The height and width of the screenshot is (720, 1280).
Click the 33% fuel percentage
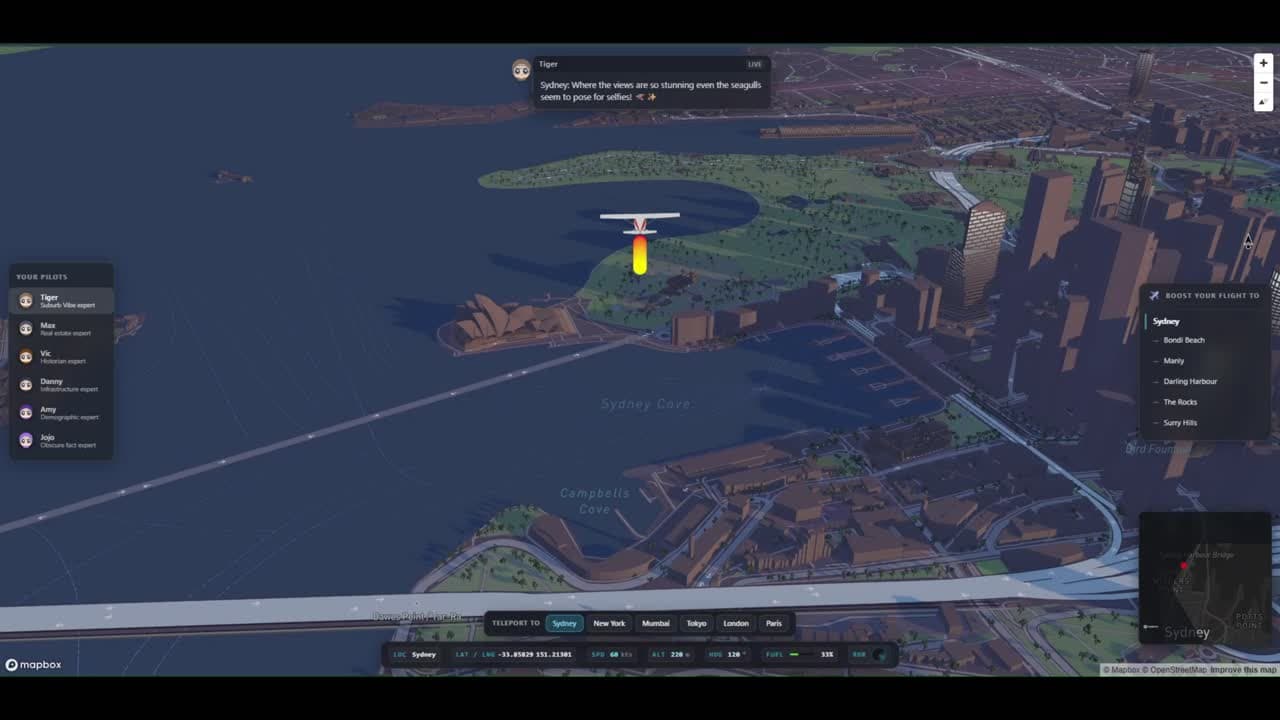coord(827,654)
